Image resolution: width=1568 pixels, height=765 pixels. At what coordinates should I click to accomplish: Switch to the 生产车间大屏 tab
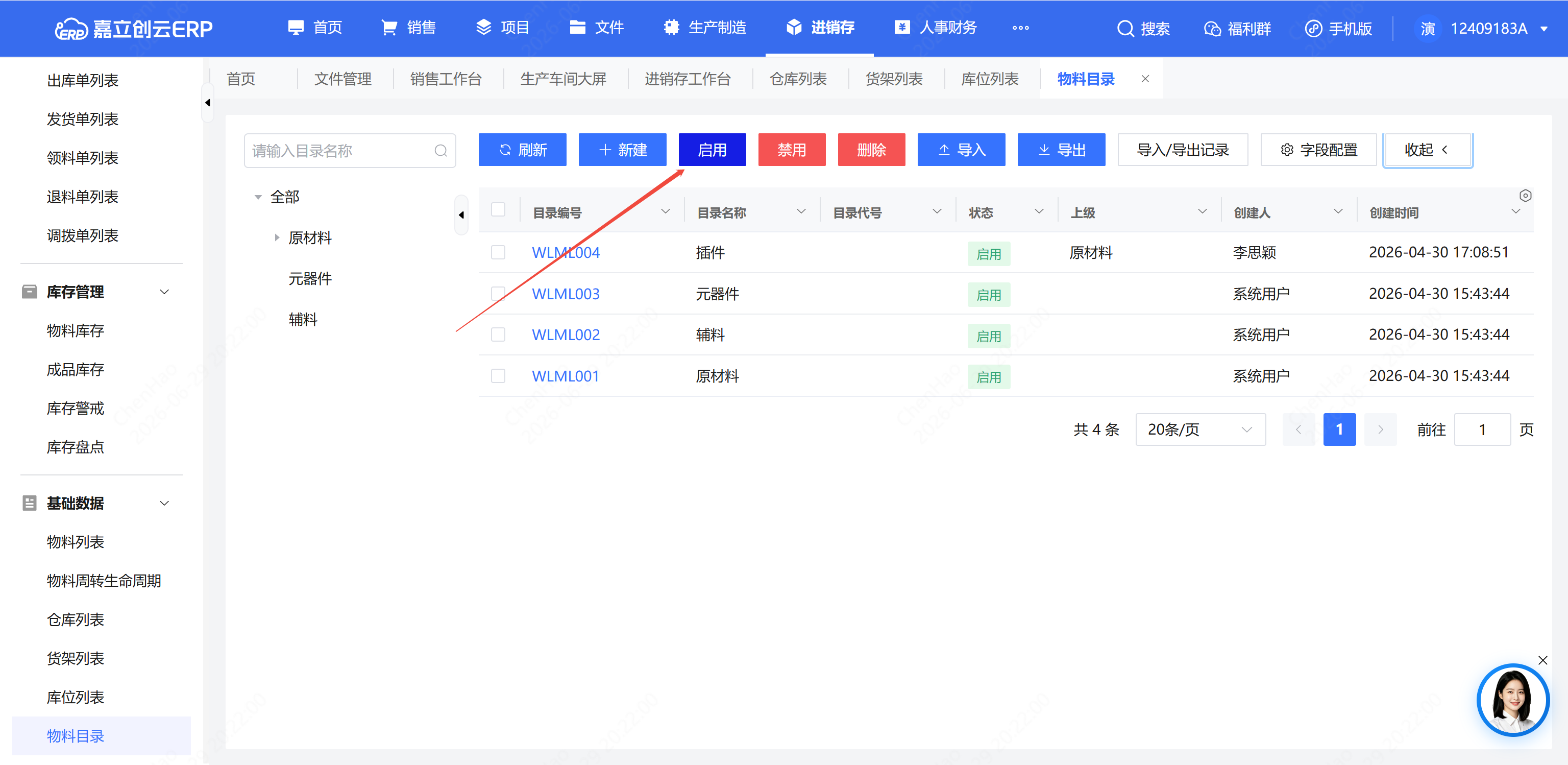(563, 79)
